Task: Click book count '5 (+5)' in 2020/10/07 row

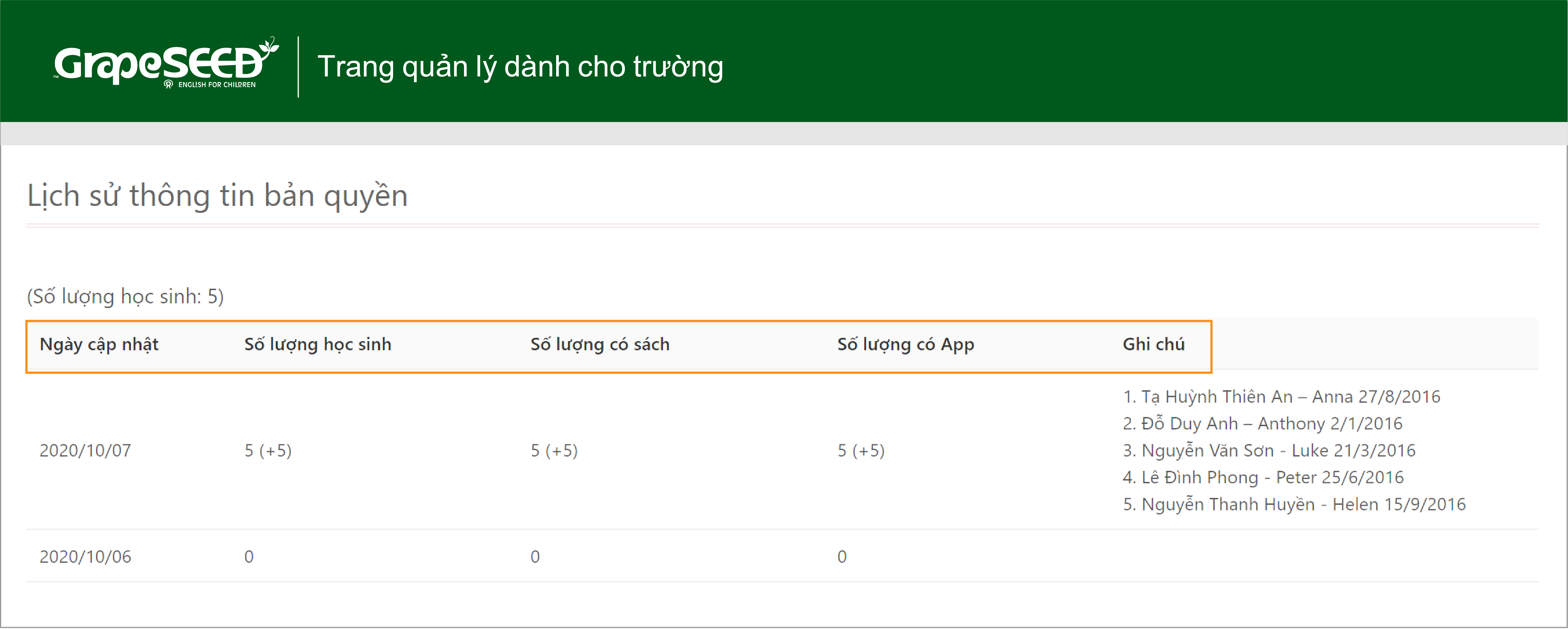Action: pyautogui.click(x=554, y=451)
